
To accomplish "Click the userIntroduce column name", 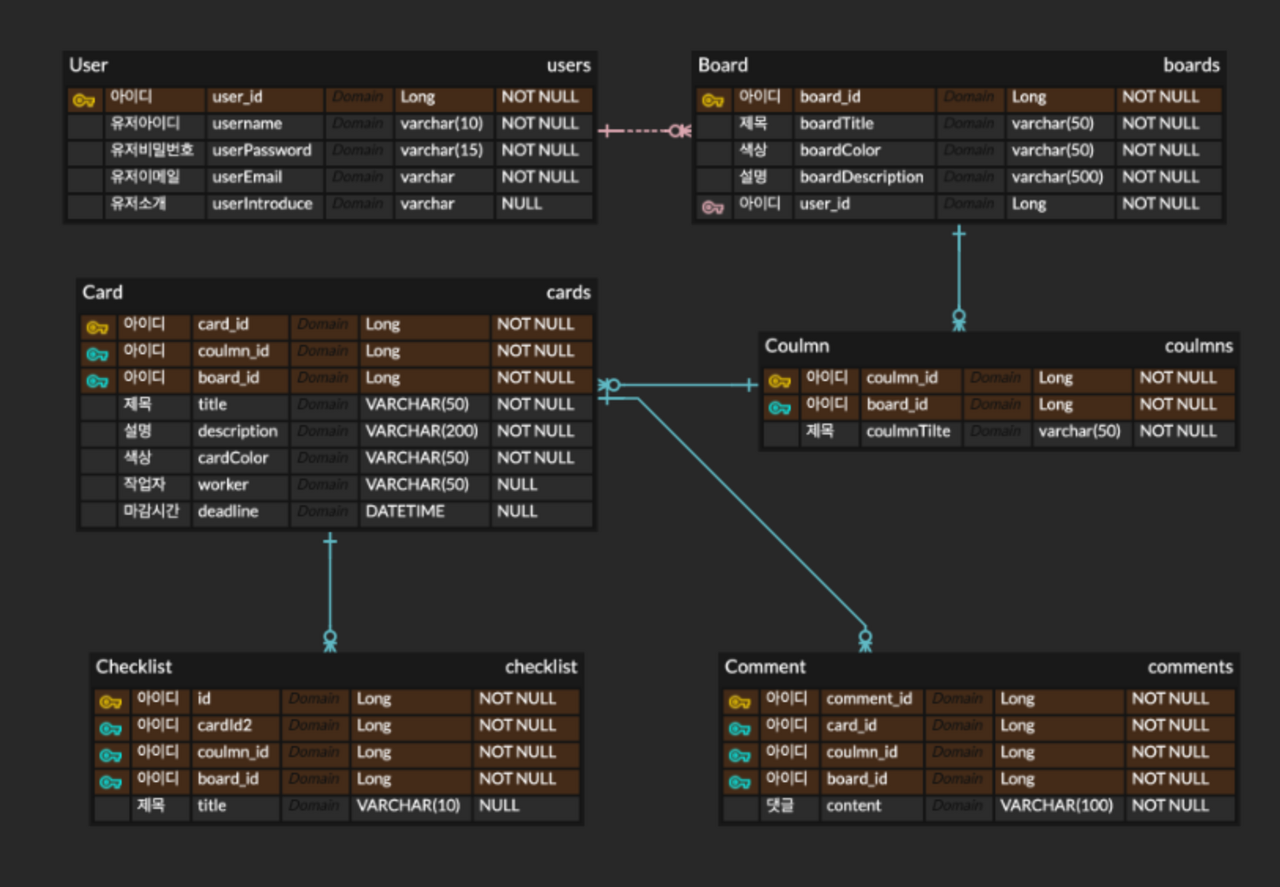I will tap(262, 204).
